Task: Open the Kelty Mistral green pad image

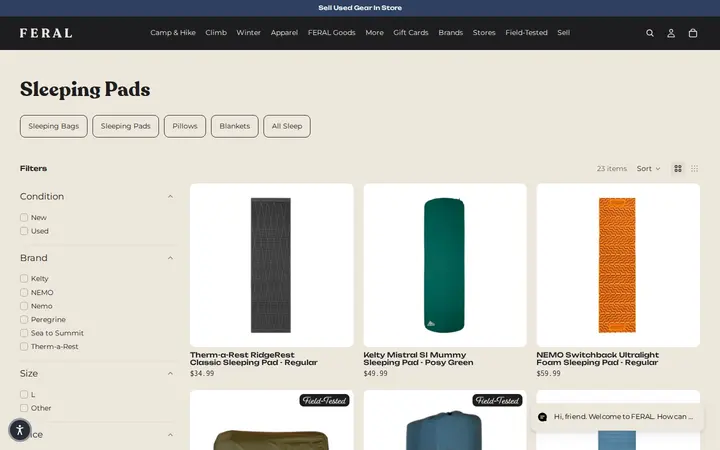Action: point(445,265)
